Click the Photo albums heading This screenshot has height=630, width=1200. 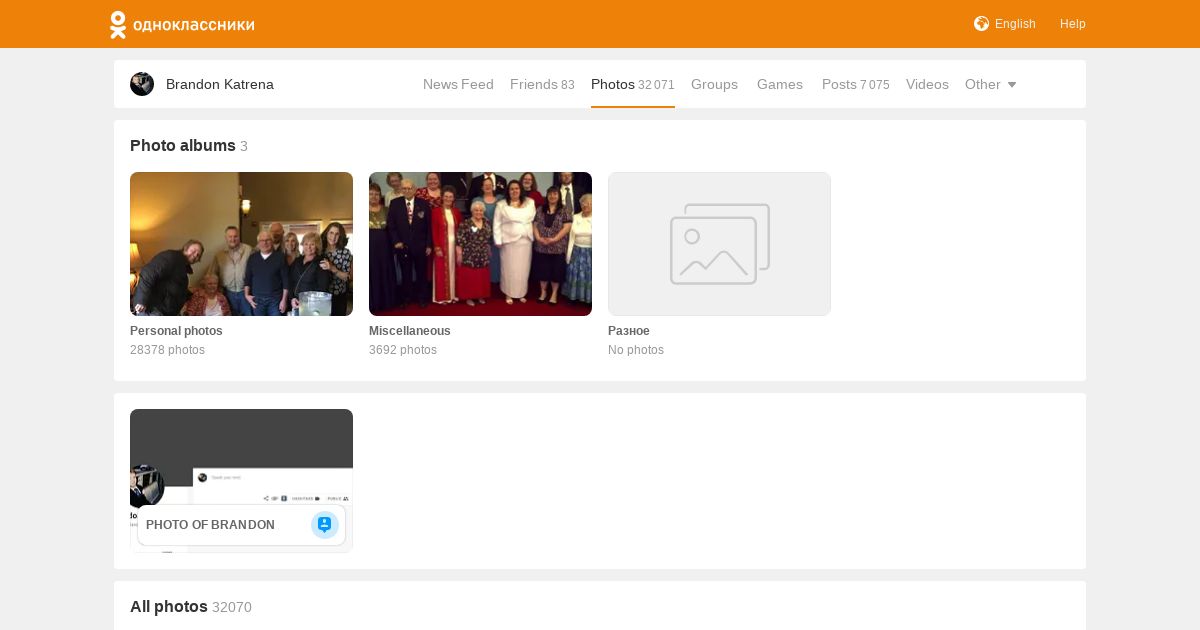[183, 146]
